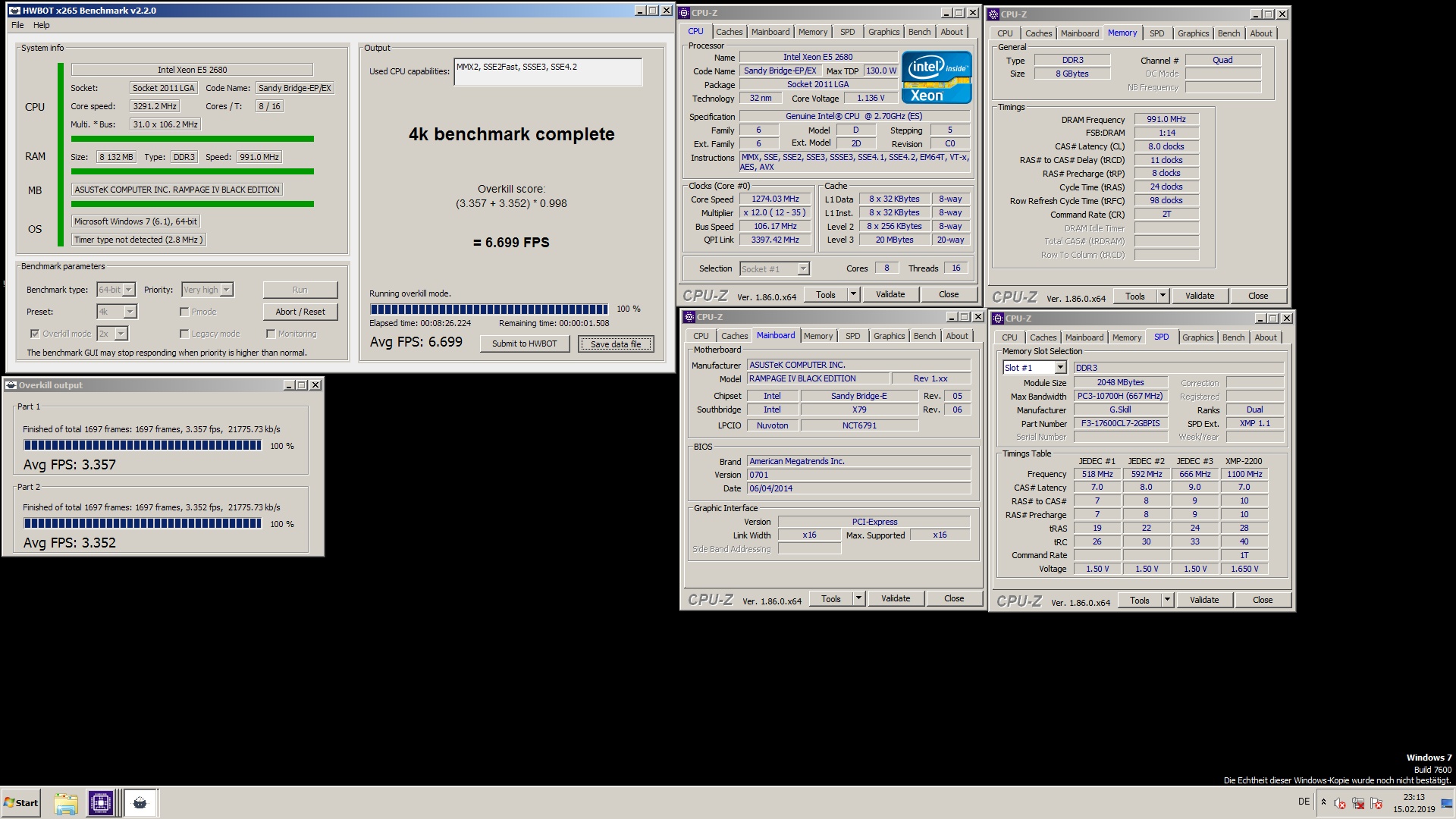Click the Part 1 progress bar
This screenshot has height=819, width=1456.
[x=143, y=446]
